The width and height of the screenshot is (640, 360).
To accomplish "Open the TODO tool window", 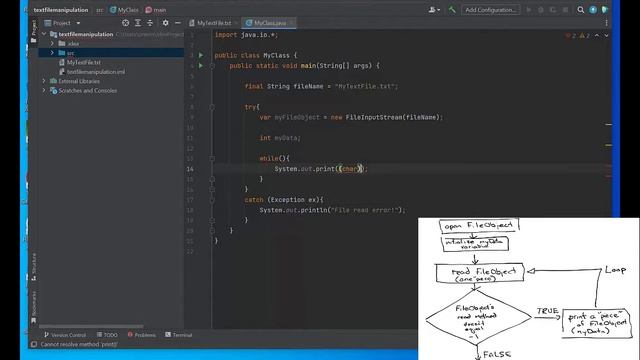I will coord(107,335).
